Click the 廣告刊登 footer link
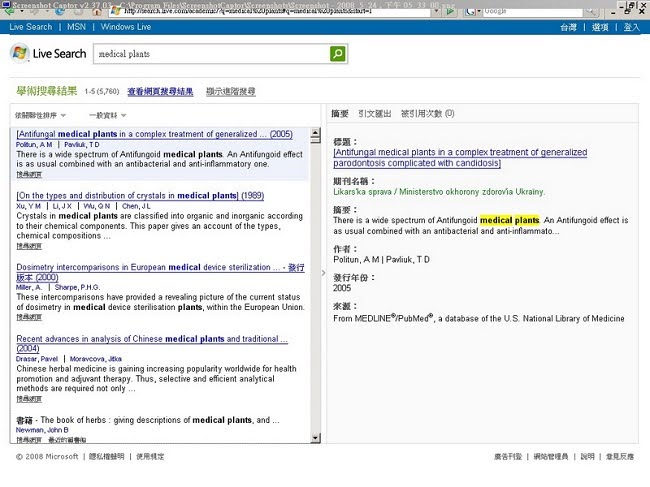Image resolution: width=650 pixels, height=487 pixels. [x=508, y=457]
